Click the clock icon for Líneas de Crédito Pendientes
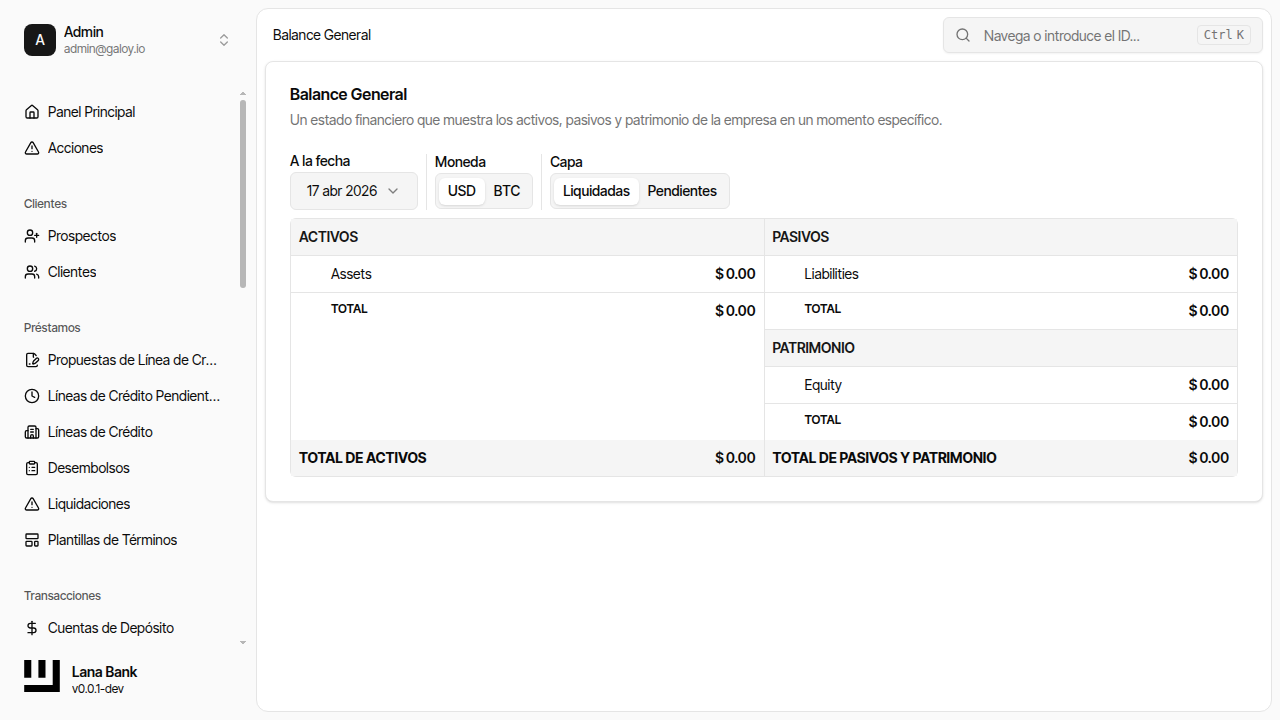The width and height of the screenshot is (1280, 720). (32, 396)
